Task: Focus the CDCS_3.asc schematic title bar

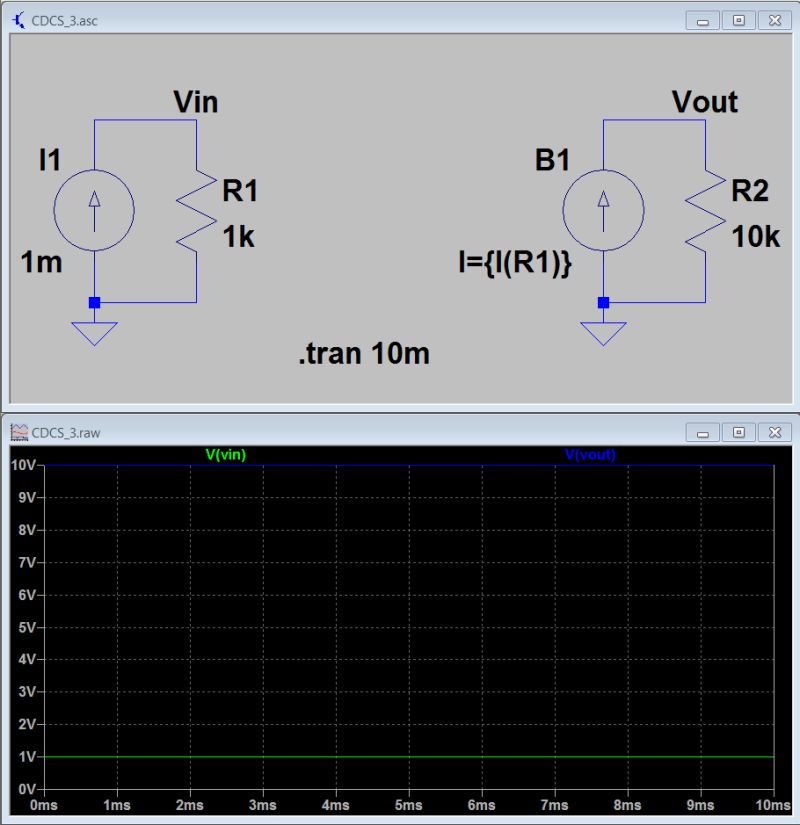Action: [300, 18]
